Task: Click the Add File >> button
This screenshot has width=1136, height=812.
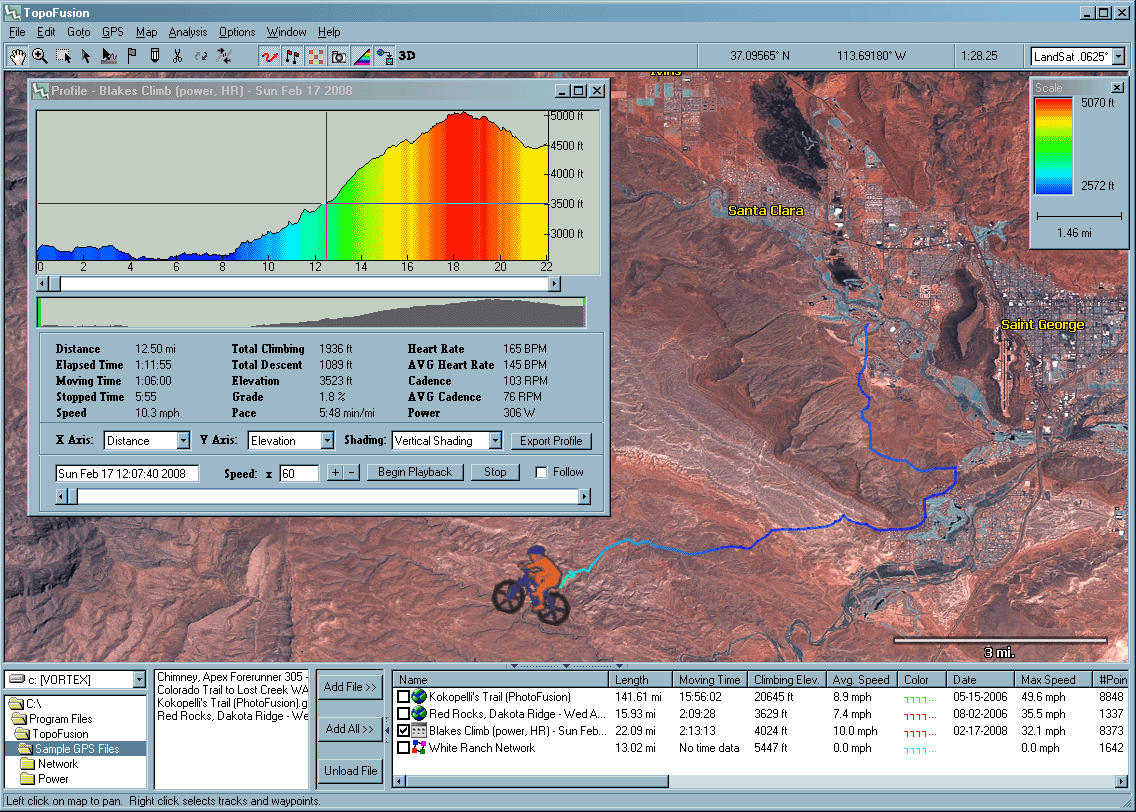Action: tap(350, 687)
